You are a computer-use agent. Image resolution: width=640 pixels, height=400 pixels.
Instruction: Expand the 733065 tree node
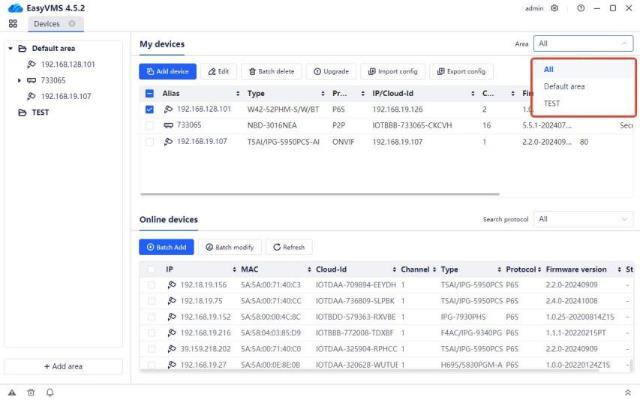coord(19,80)
